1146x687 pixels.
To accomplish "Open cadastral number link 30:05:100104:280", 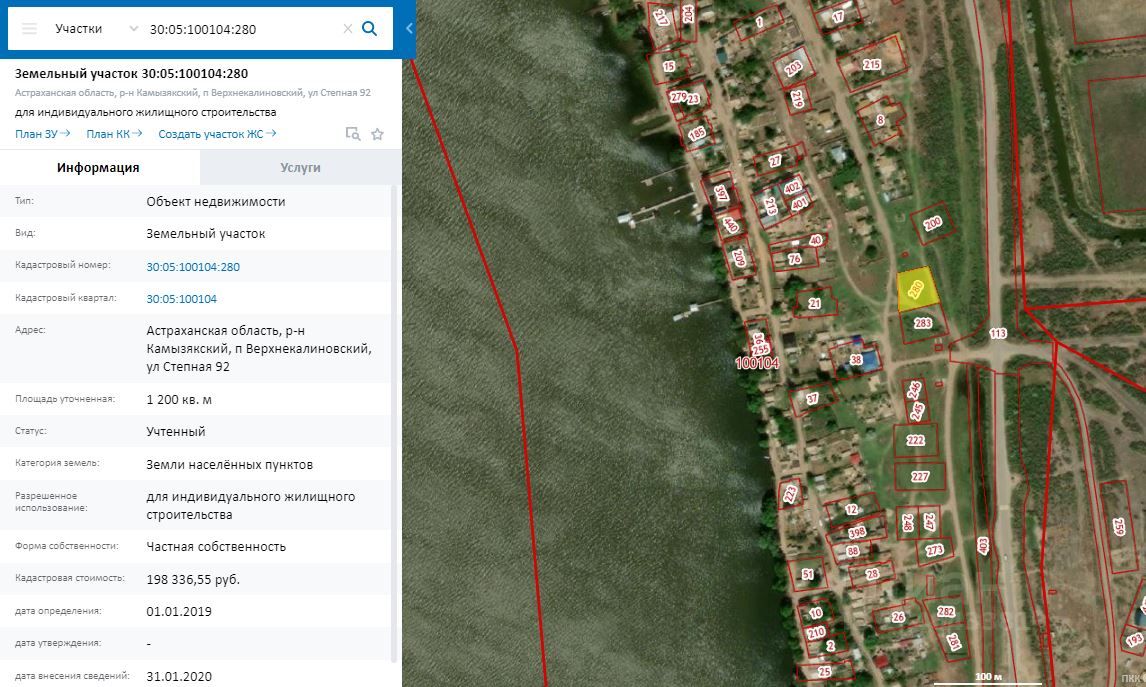I will (x=193, y=267).
